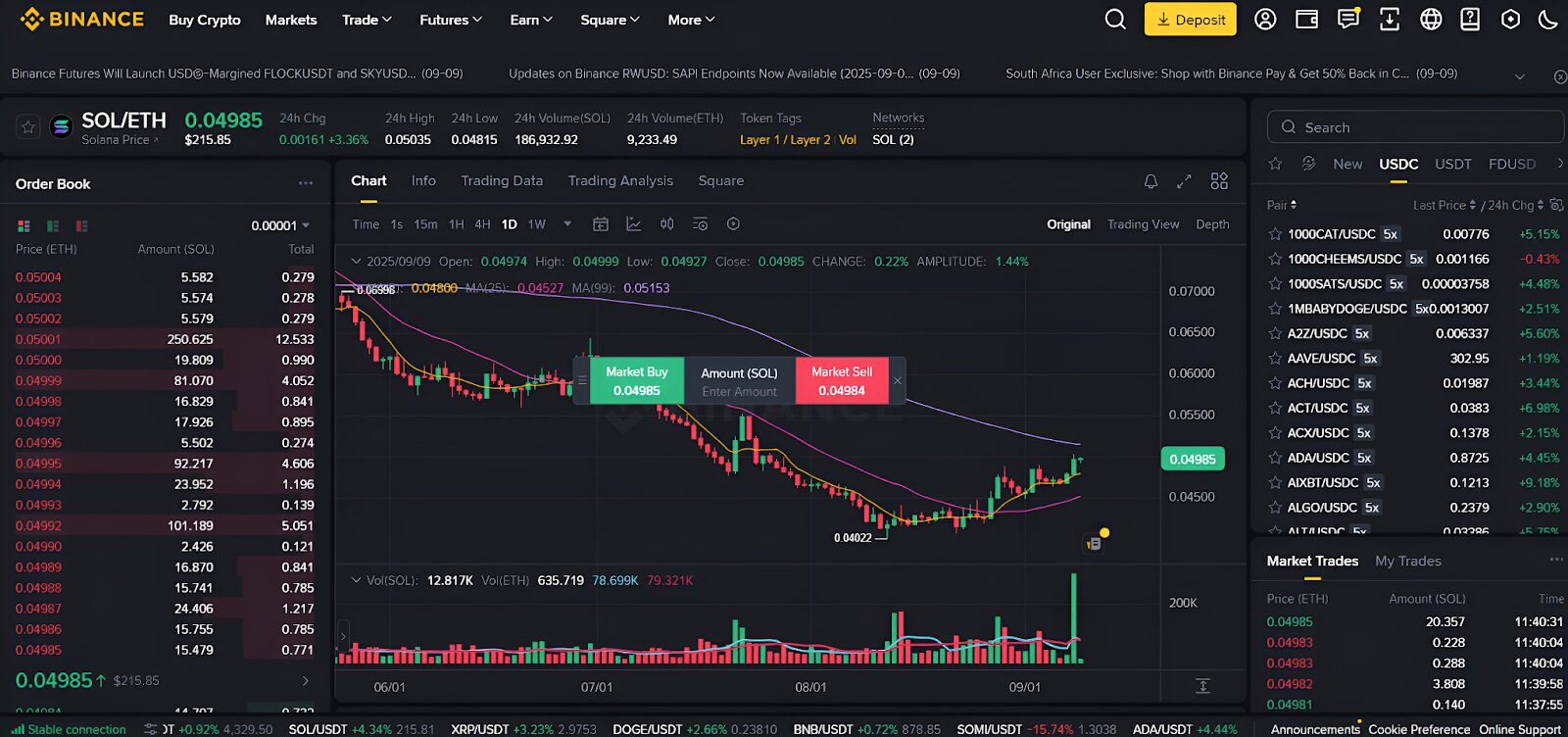This screenshot has height=737, width=1568.
Task: Open the Market Trades more options dots
Action: pos(1556,560)
